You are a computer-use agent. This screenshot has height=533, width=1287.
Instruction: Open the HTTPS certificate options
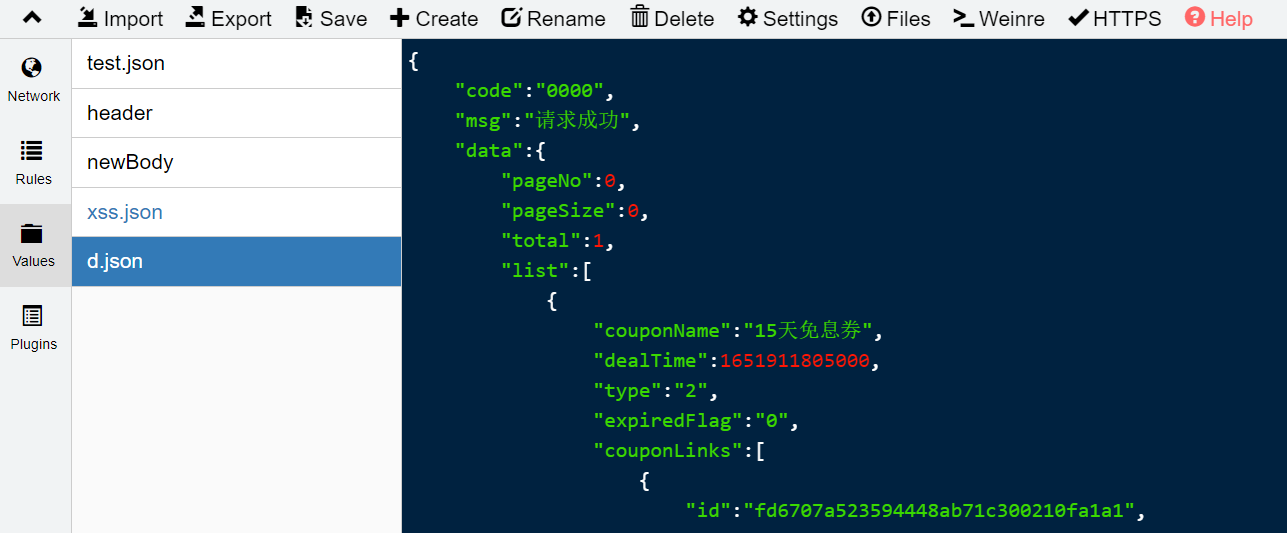(x=1115, y=18)
